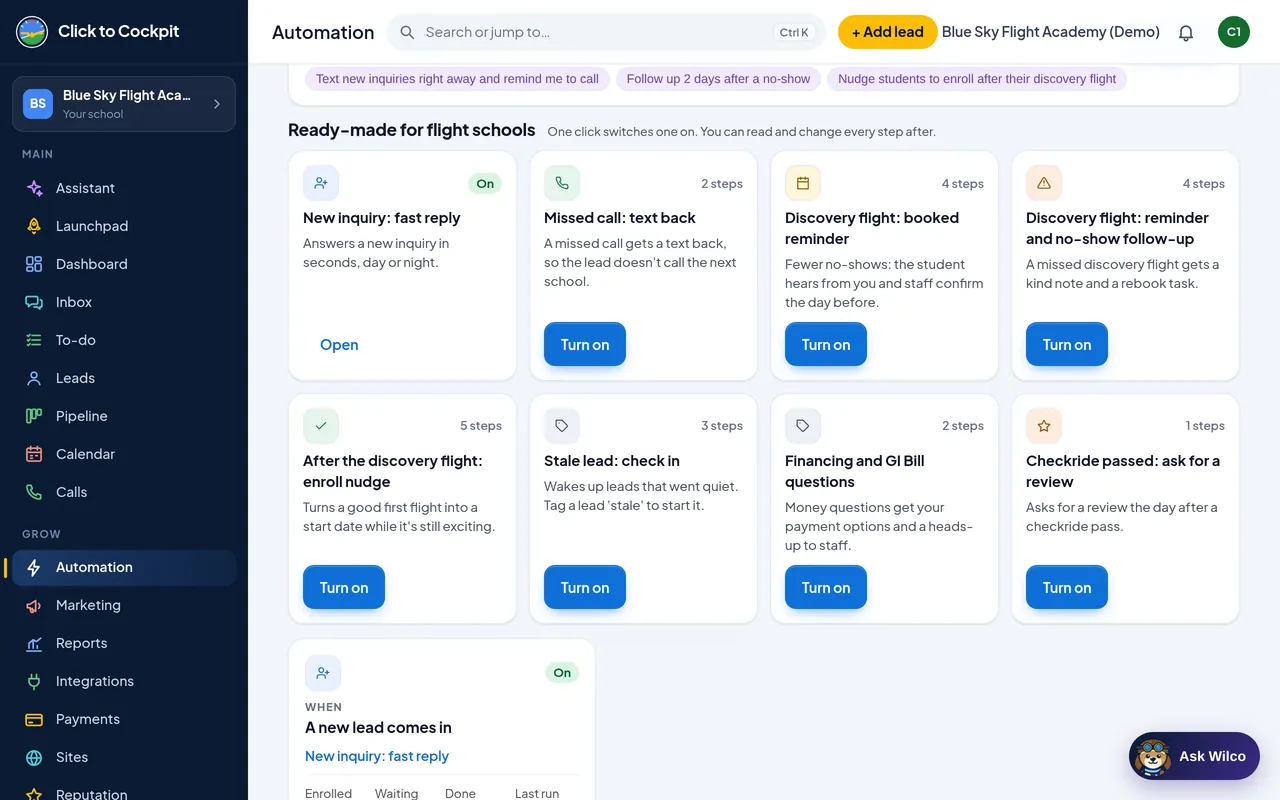The image size is (1280, 800).
Task: Turn on Stale lead: check in
Action: point(585,587)
